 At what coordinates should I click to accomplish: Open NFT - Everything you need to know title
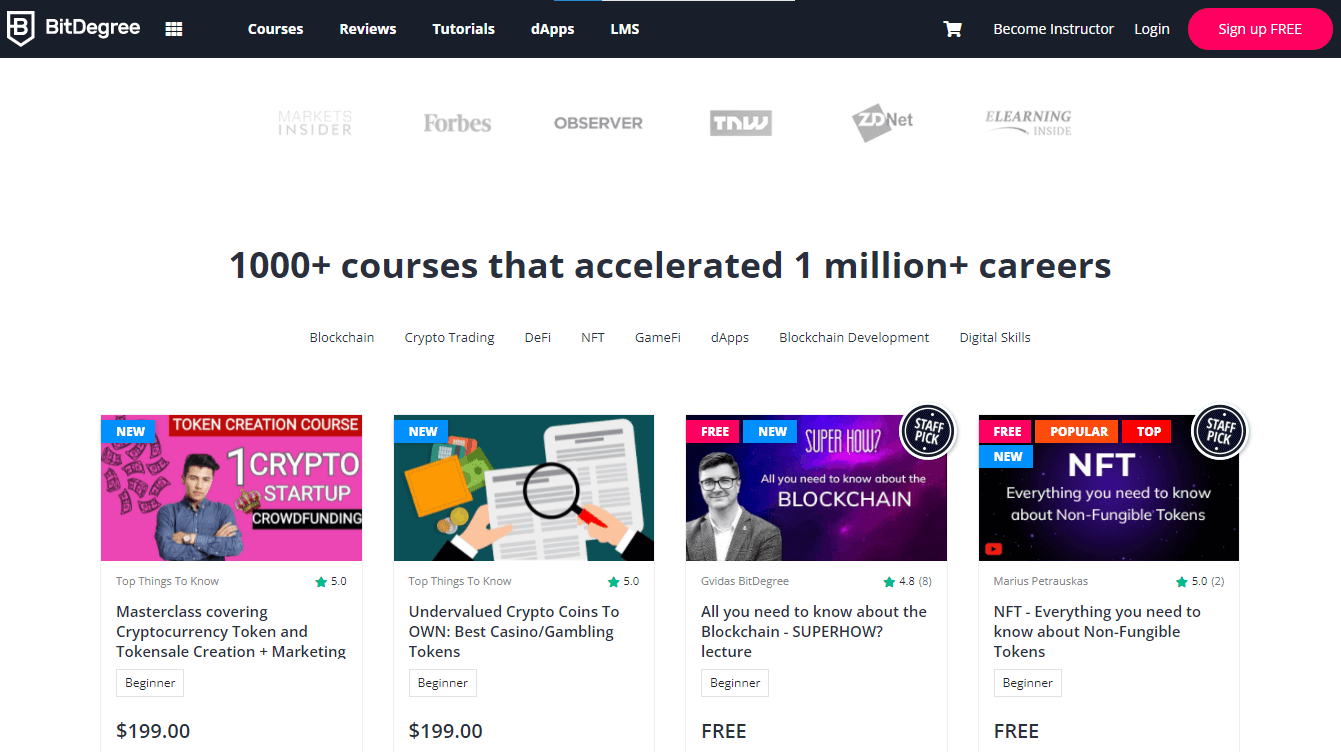[x=1097, y=632]
